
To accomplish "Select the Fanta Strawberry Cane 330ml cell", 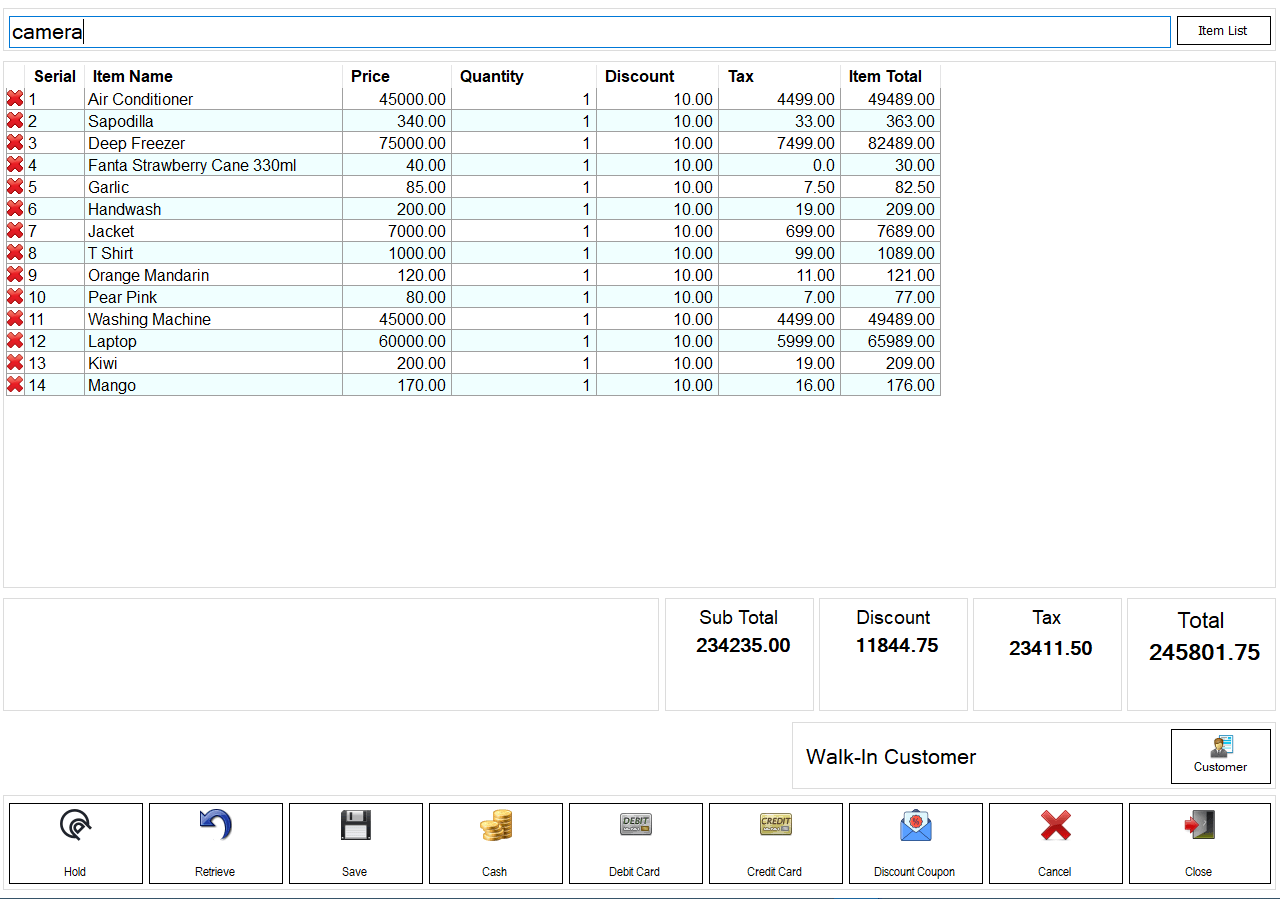I will pyautogui.click(x=214, y=165).
